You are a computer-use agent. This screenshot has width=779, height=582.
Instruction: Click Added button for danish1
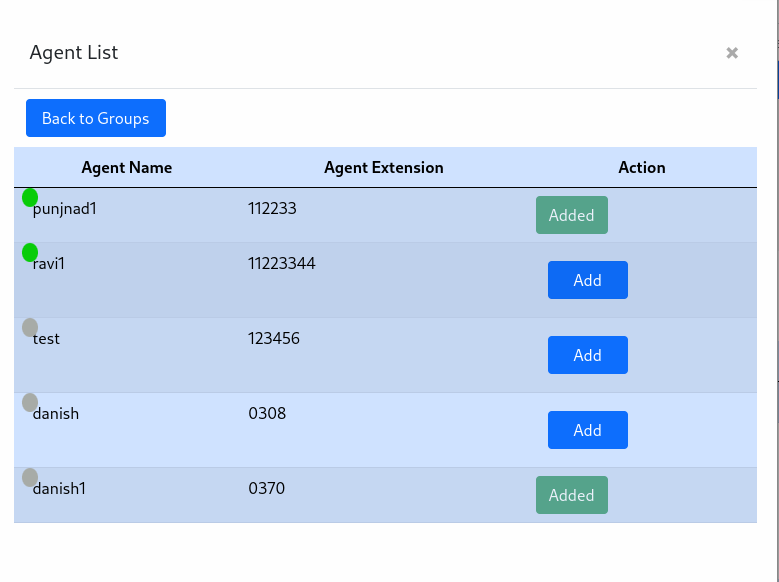coord(571,495)
